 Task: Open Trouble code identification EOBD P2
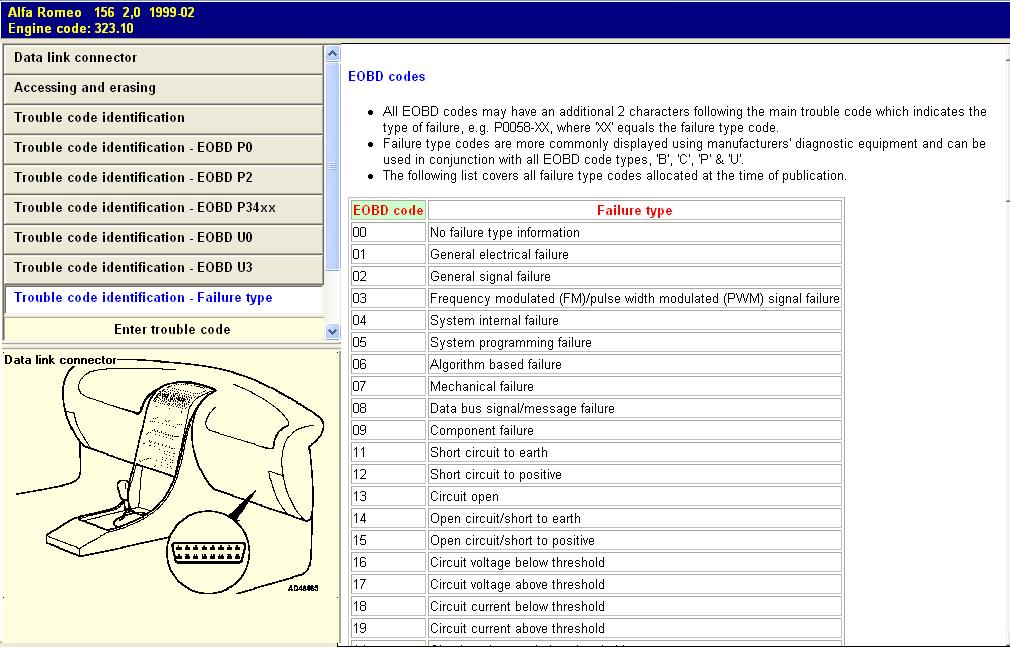(163, 178)
